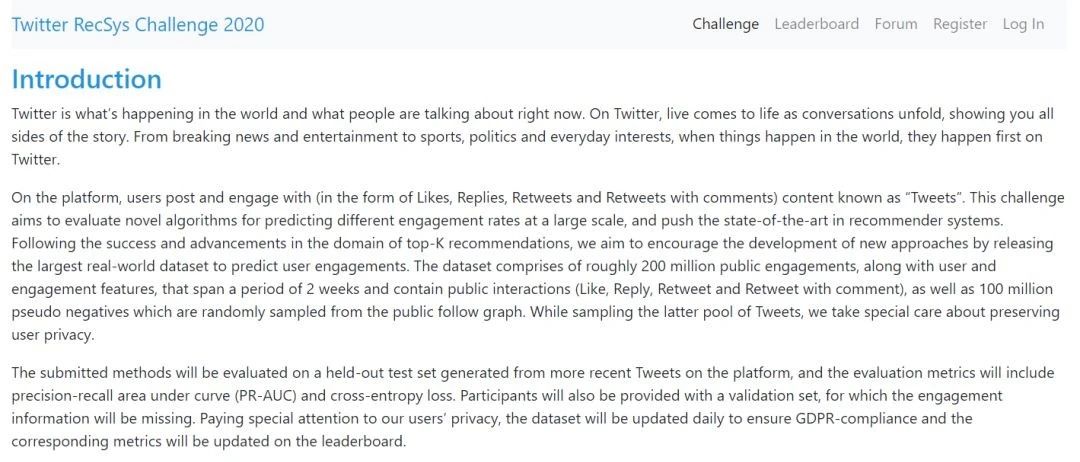Go to the Forum section

[x=895, y=24]
